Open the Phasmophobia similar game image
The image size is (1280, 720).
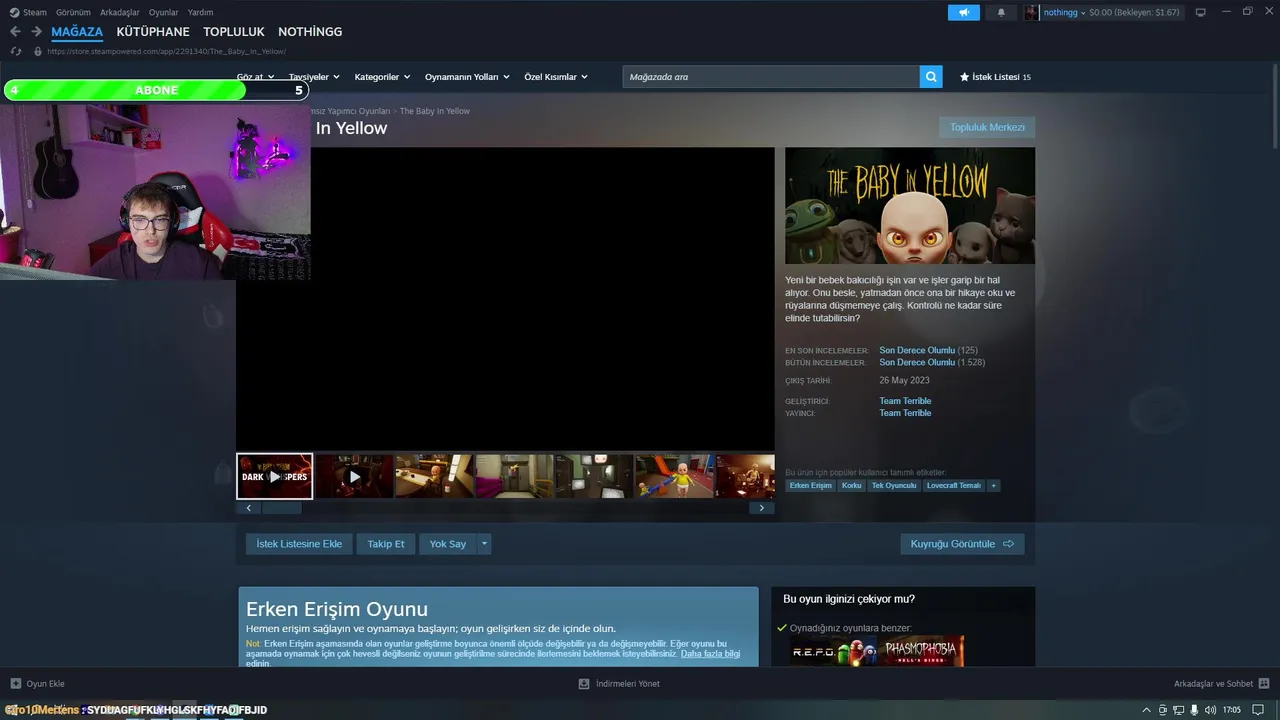pos(921,651)
